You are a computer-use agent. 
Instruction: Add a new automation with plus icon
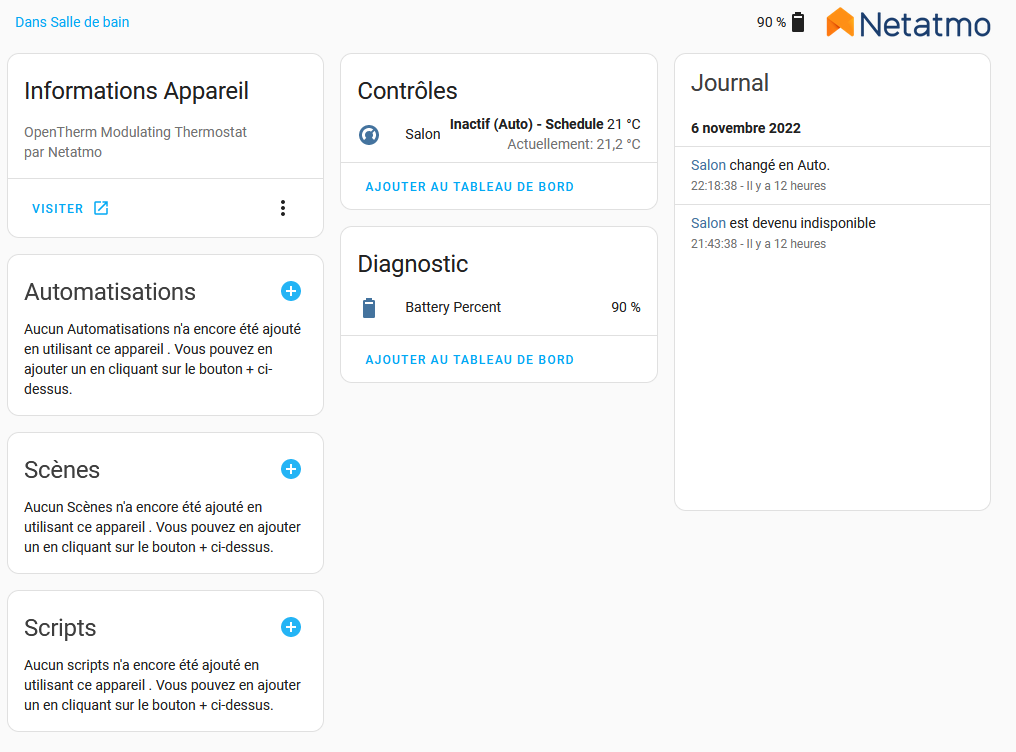click(291, 291)
